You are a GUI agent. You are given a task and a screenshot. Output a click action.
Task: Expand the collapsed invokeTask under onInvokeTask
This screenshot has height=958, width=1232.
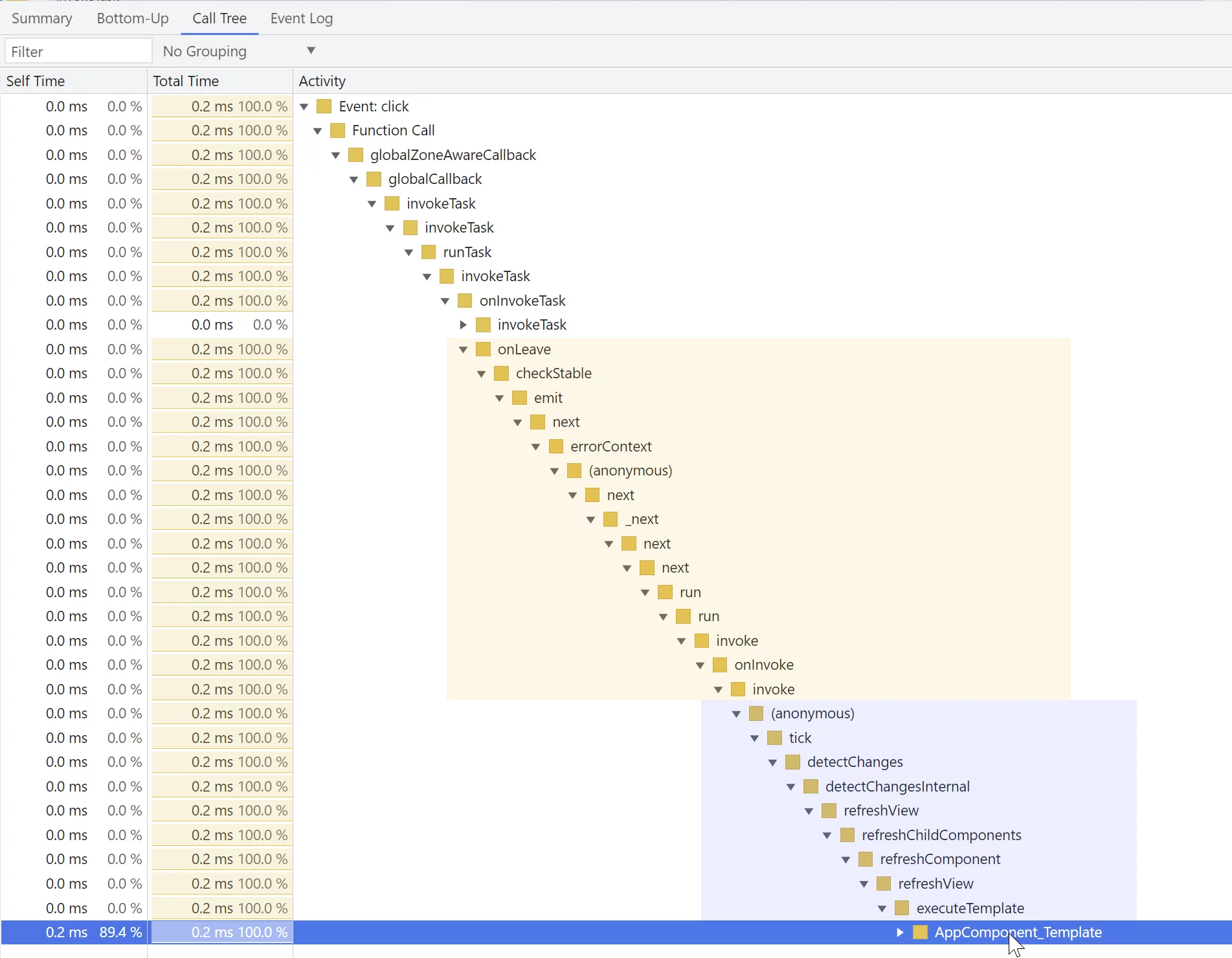click(464, 325)
